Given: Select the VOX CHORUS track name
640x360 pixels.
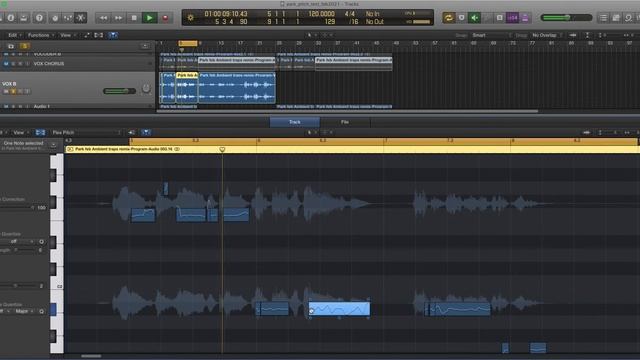Looking at the screenshot, I should [x=49, y=64].
